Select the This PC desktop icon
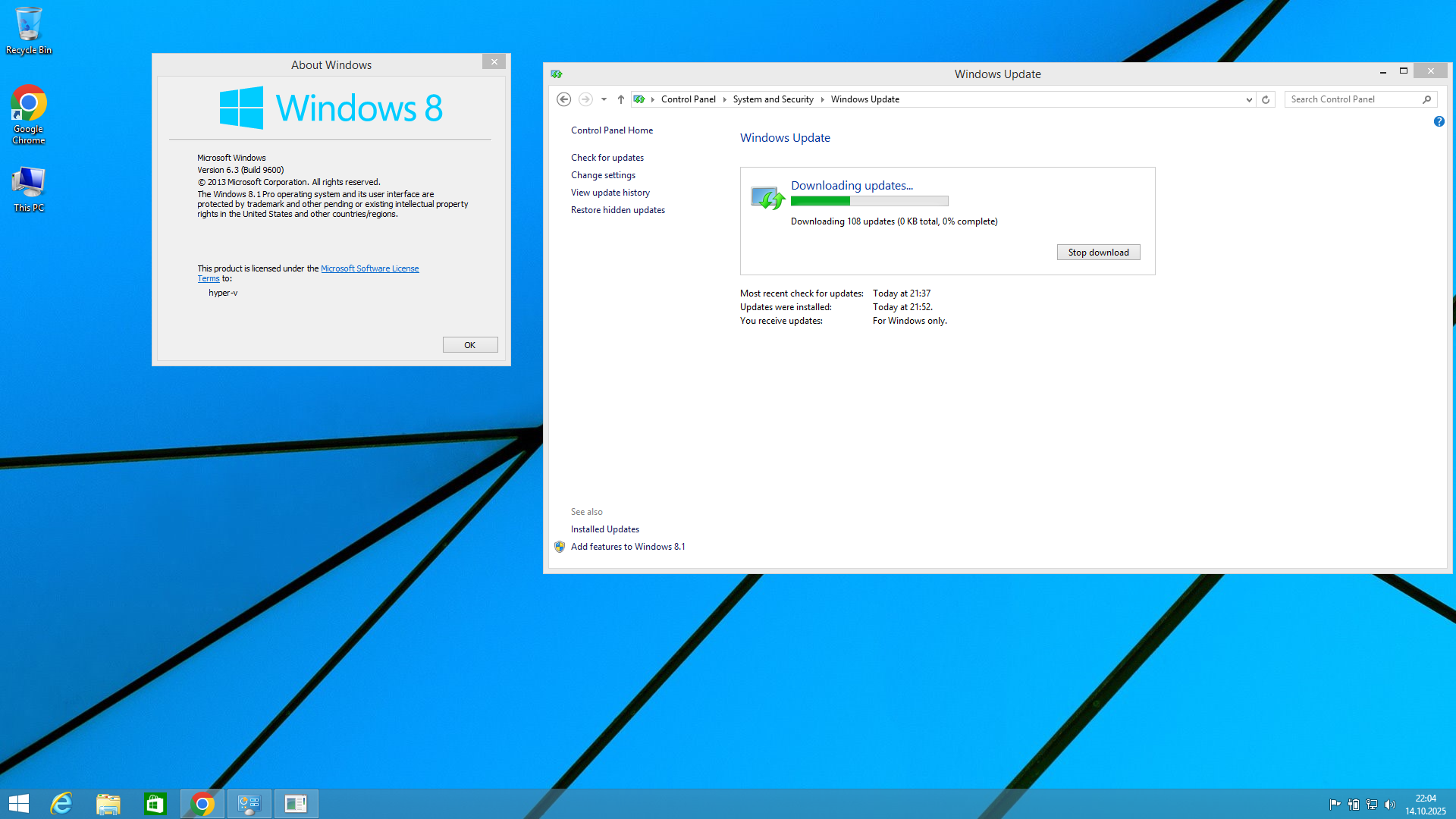This screenshot has width=1456, height=819. 29,190
